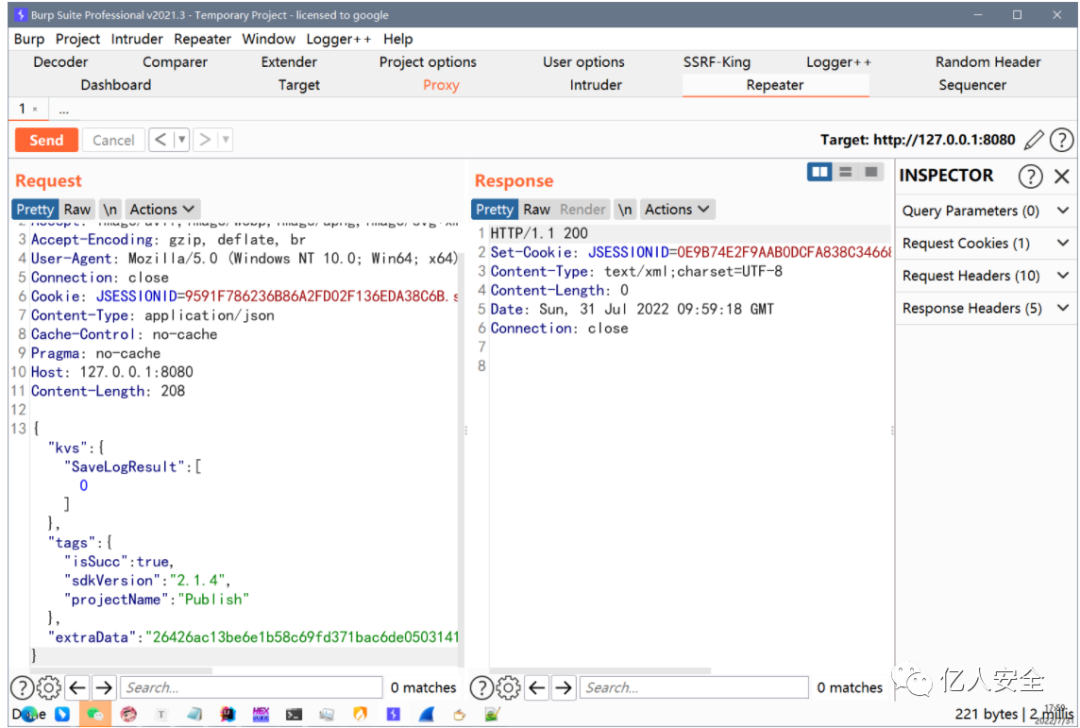Expand Request Cookies (1) section
1080x728 pixels.
click(x=986, y=243)
